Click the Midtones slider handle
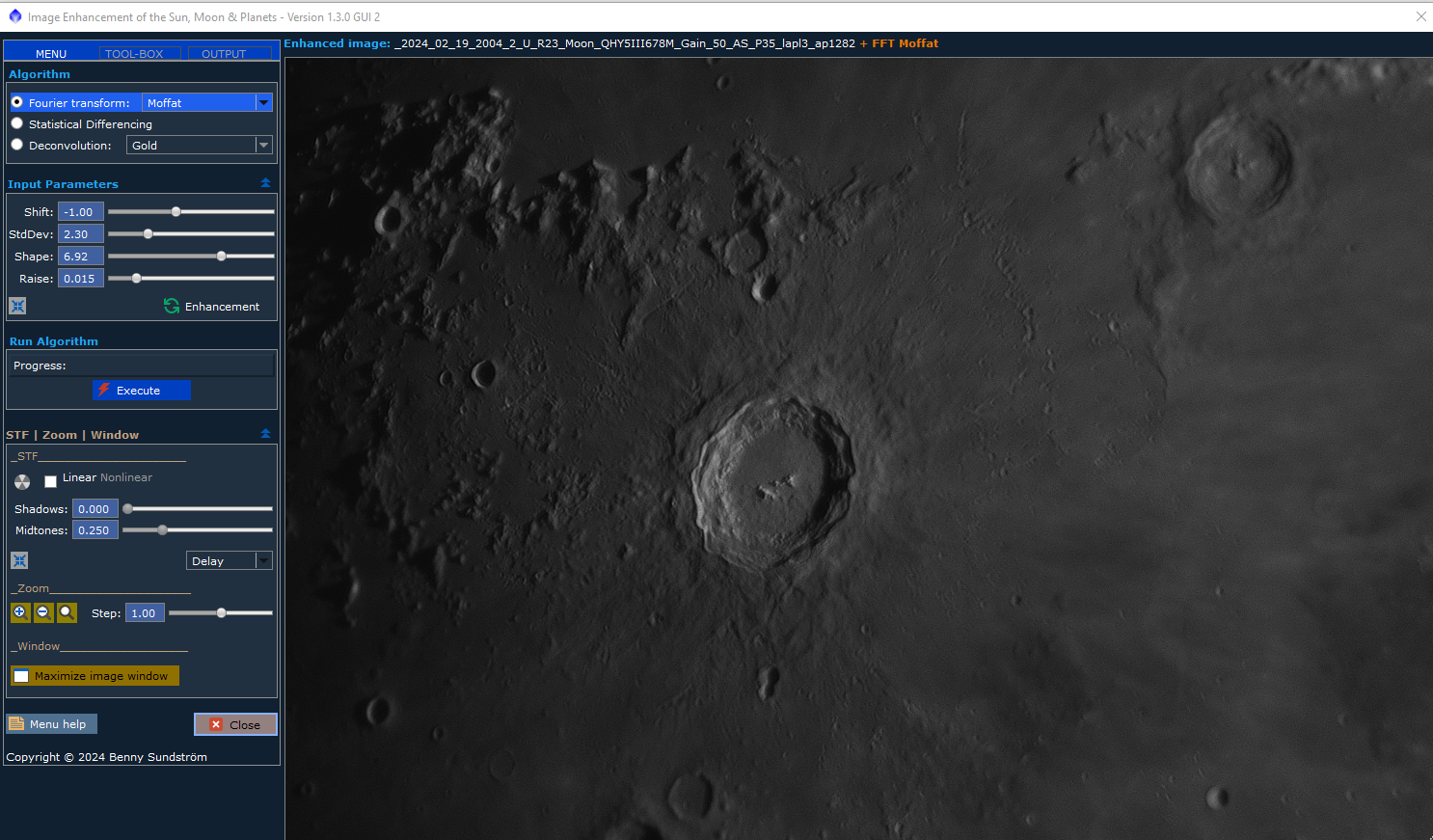 click(162, 529)
